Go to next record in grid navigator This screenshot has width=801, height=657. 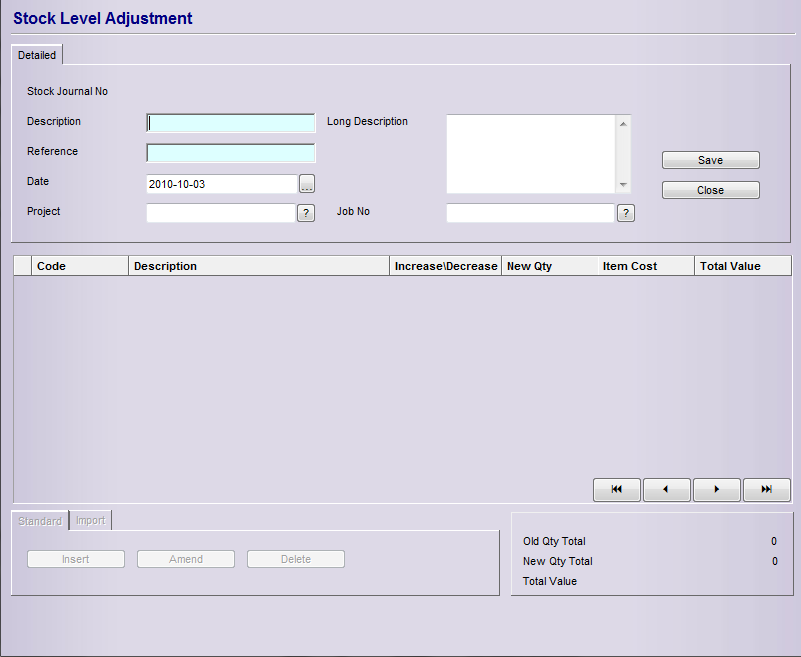717,489
